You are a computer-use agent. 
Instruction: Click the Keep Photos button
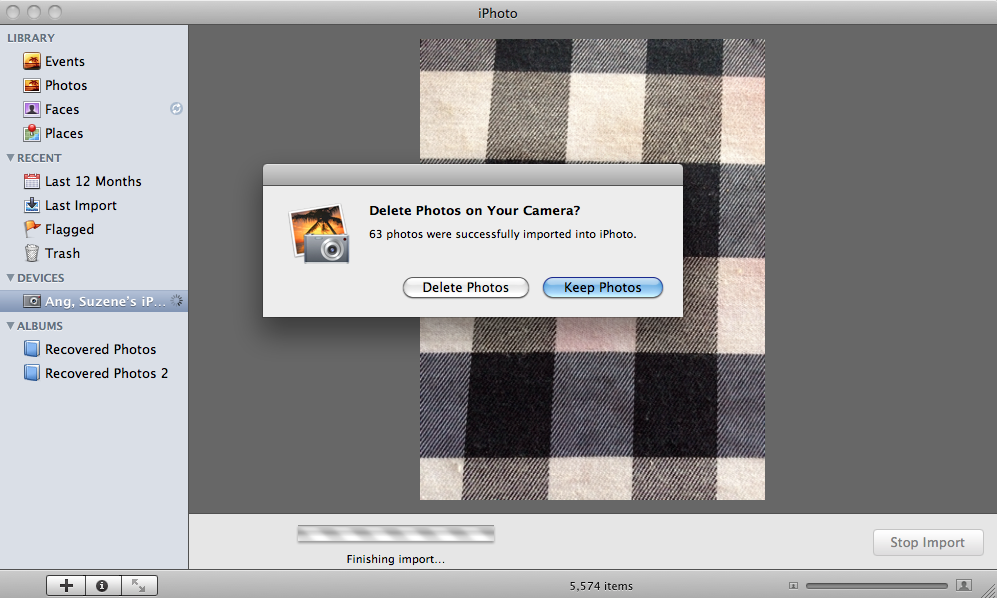(603, 288)
